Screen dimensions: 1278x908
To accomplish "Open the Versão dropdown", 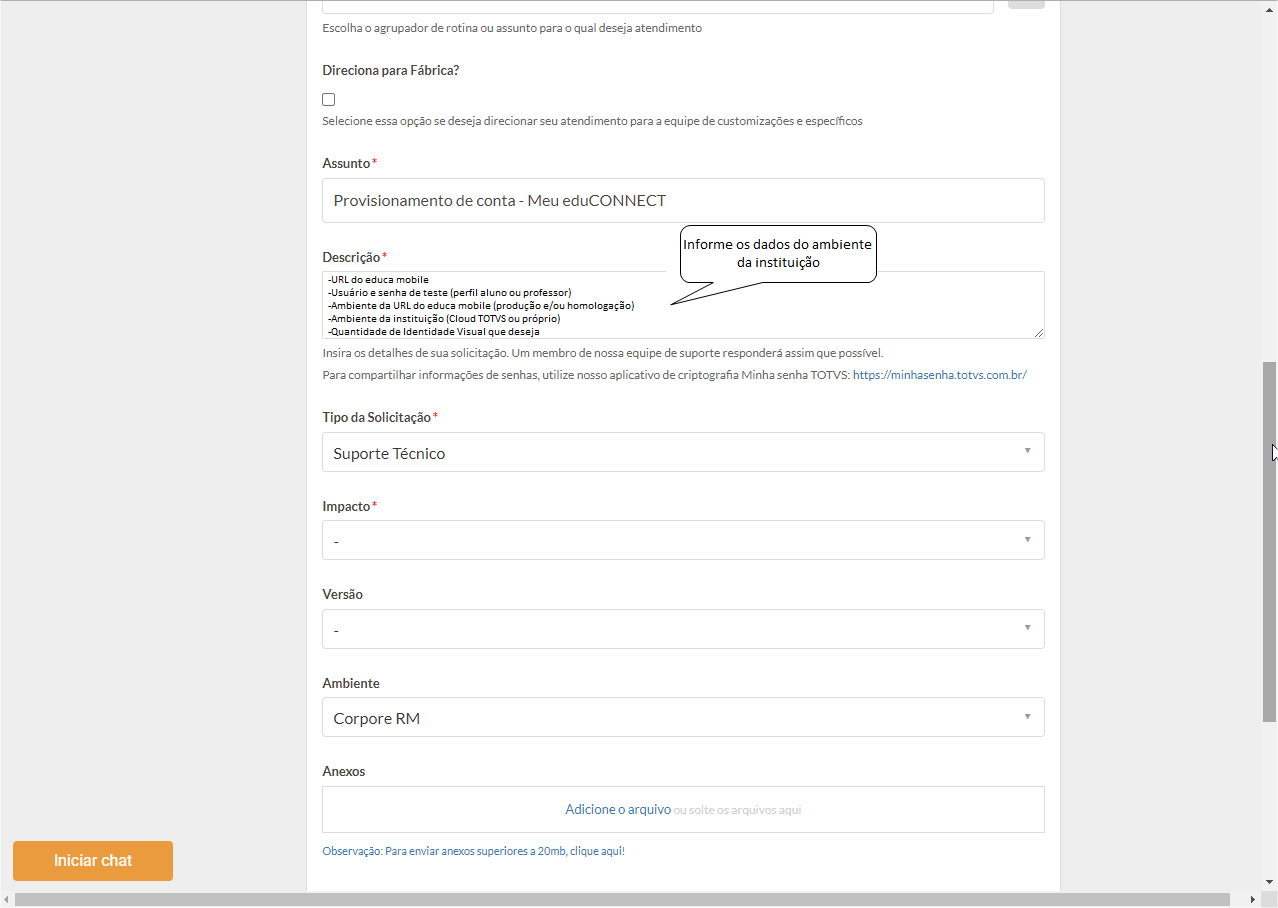I will pyautogui.click(x=683, y=629).
